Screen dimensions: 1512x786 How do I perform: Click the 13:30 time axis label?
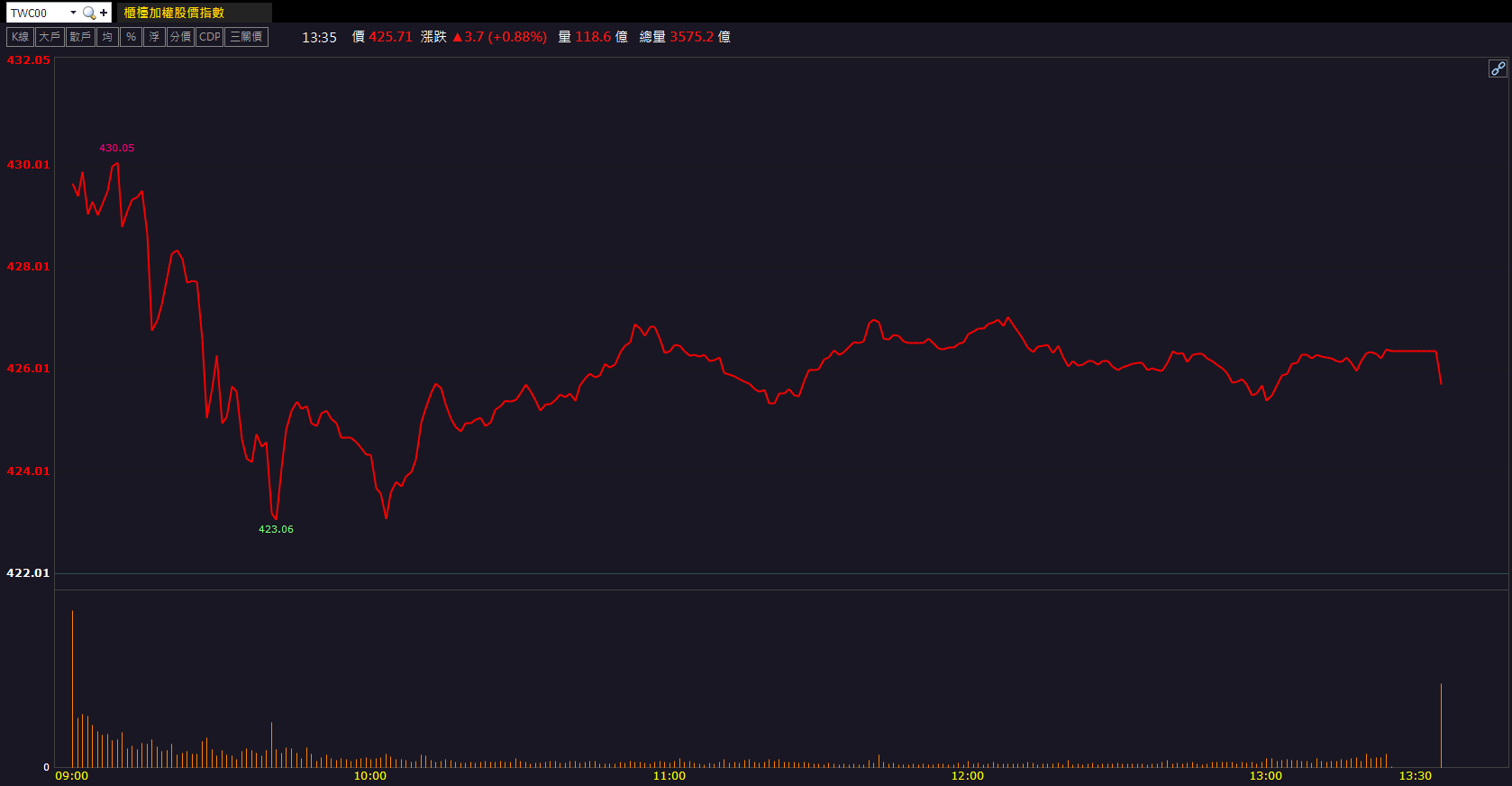[x=1415, y=776]
